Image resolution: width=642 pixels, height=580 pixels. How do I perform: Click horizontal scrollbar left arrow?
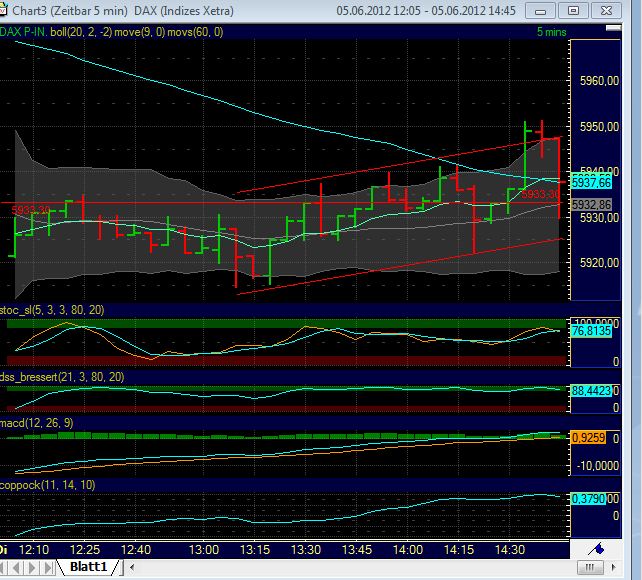pos(132,567)
